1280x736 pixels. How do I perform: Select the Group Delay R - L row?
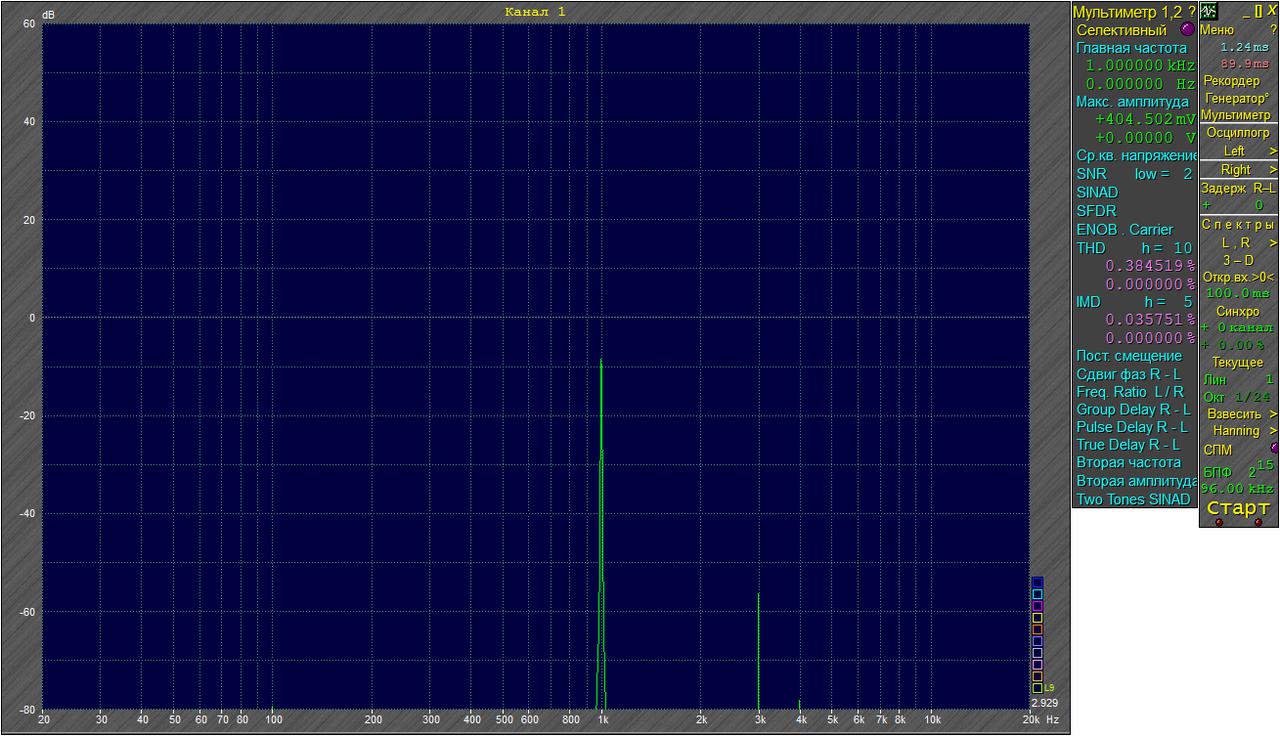tap(1134, 409)
